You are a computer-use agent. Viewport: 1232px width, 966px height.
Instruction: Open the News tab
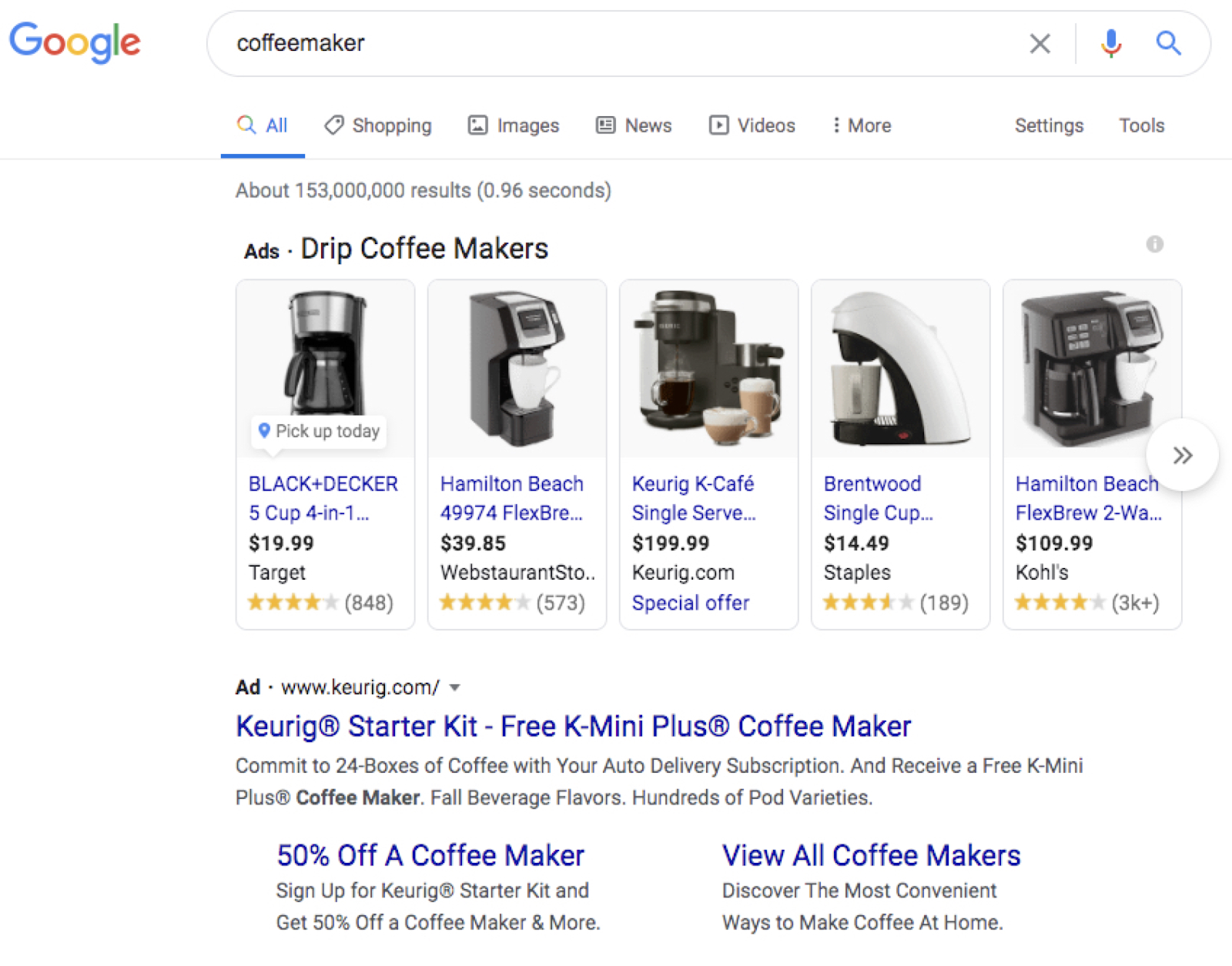pos(634,125)
